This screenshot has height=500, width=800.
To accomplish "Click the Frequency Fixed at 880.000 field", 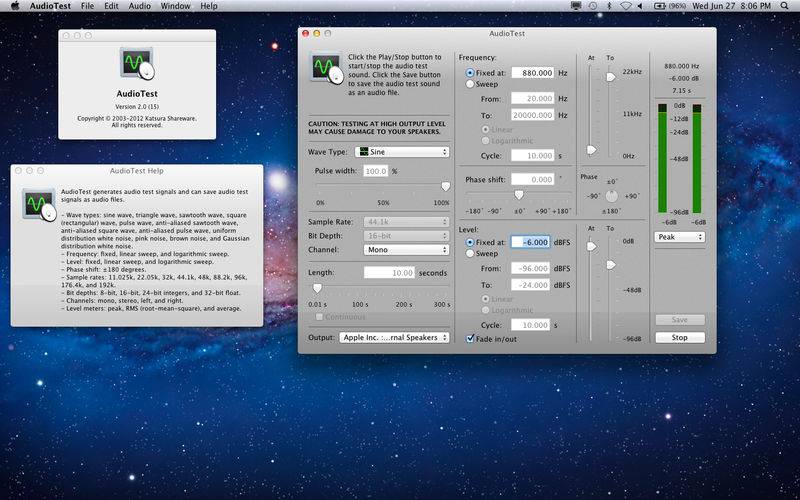I will pyautogui.click(x=533, y=73).
